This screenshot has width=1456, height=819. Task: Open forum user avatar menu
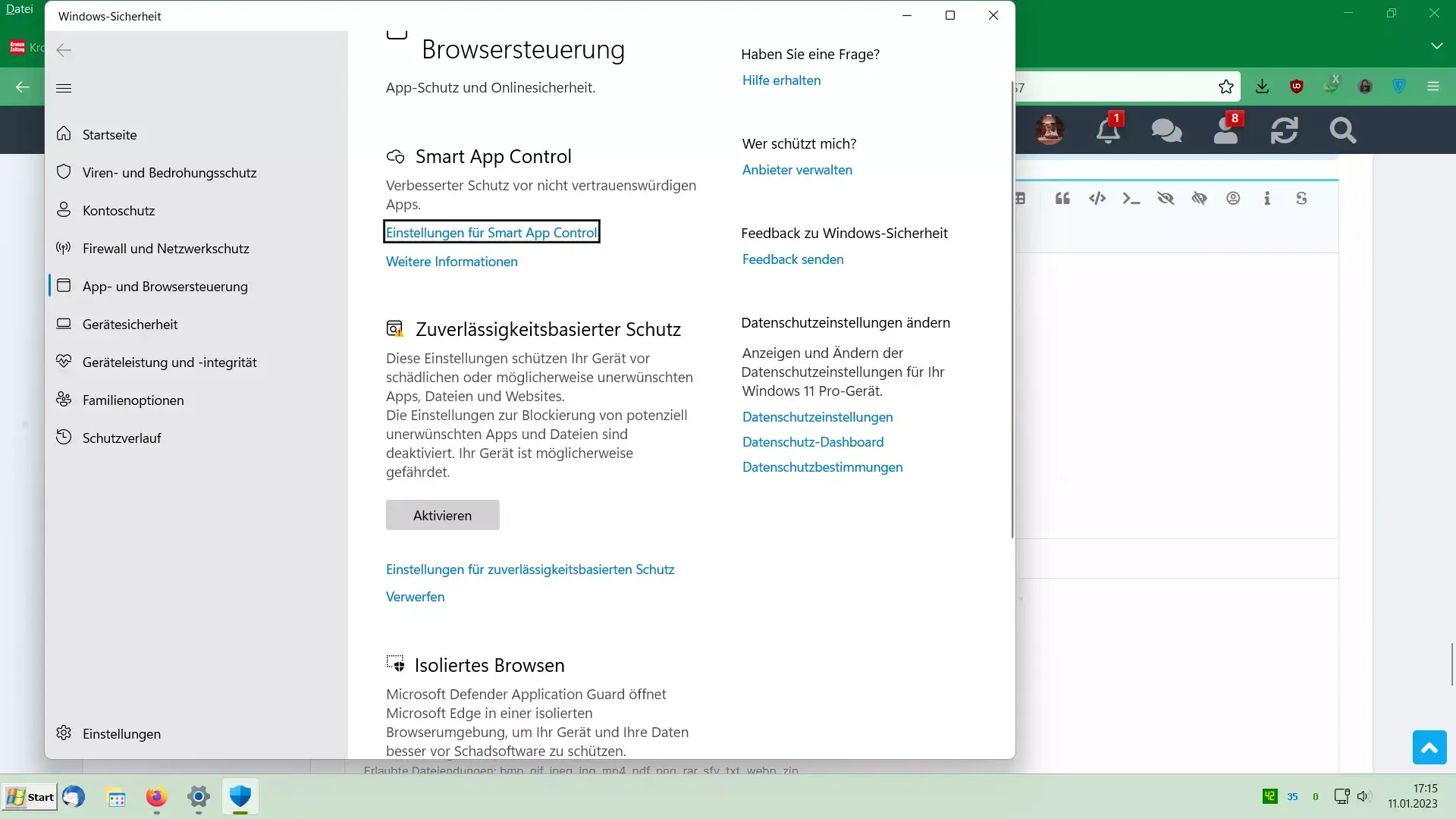click(1050, 130)
